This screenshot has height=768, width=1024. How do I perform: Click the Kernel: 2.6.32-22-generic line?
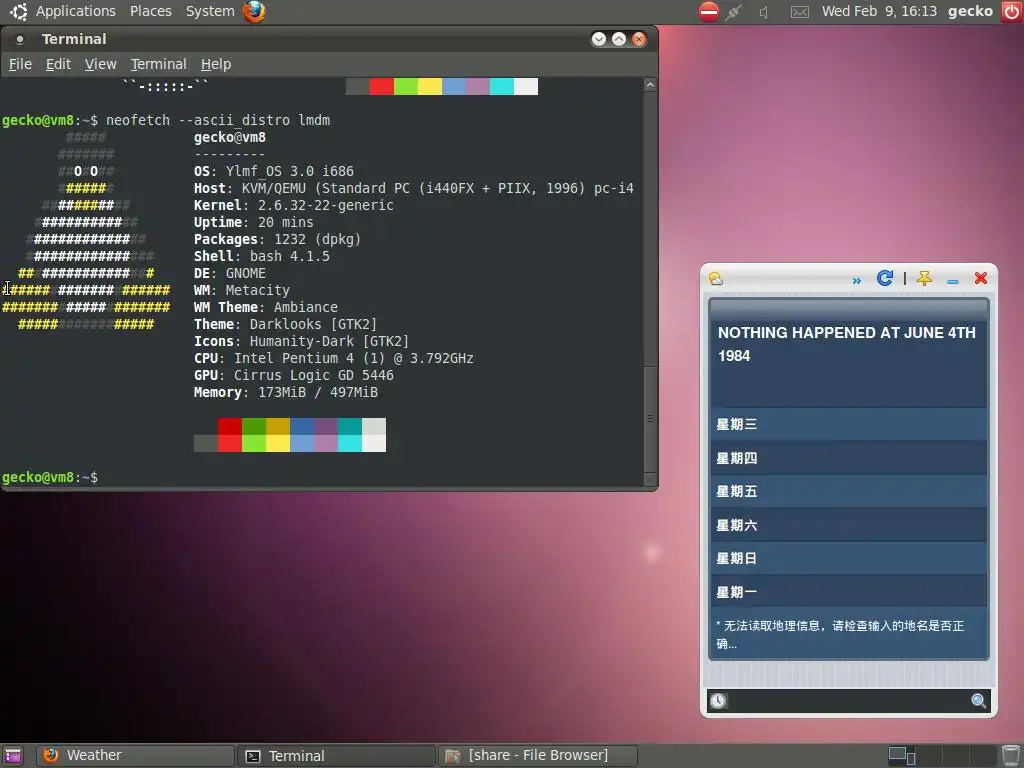coord(294,205)
